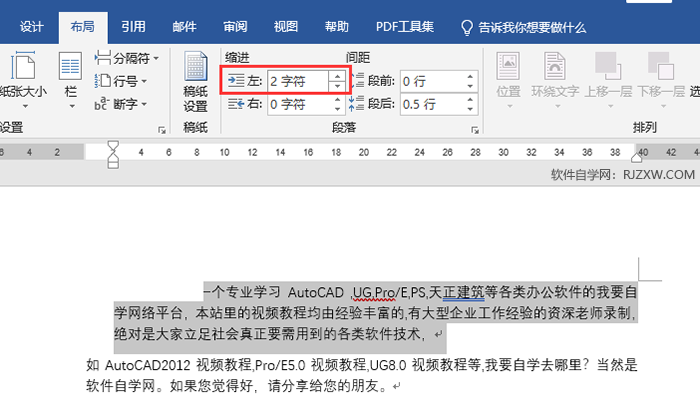Click the 间距 spacing label
The image size is (700, 419).
(x=358, y=58)
